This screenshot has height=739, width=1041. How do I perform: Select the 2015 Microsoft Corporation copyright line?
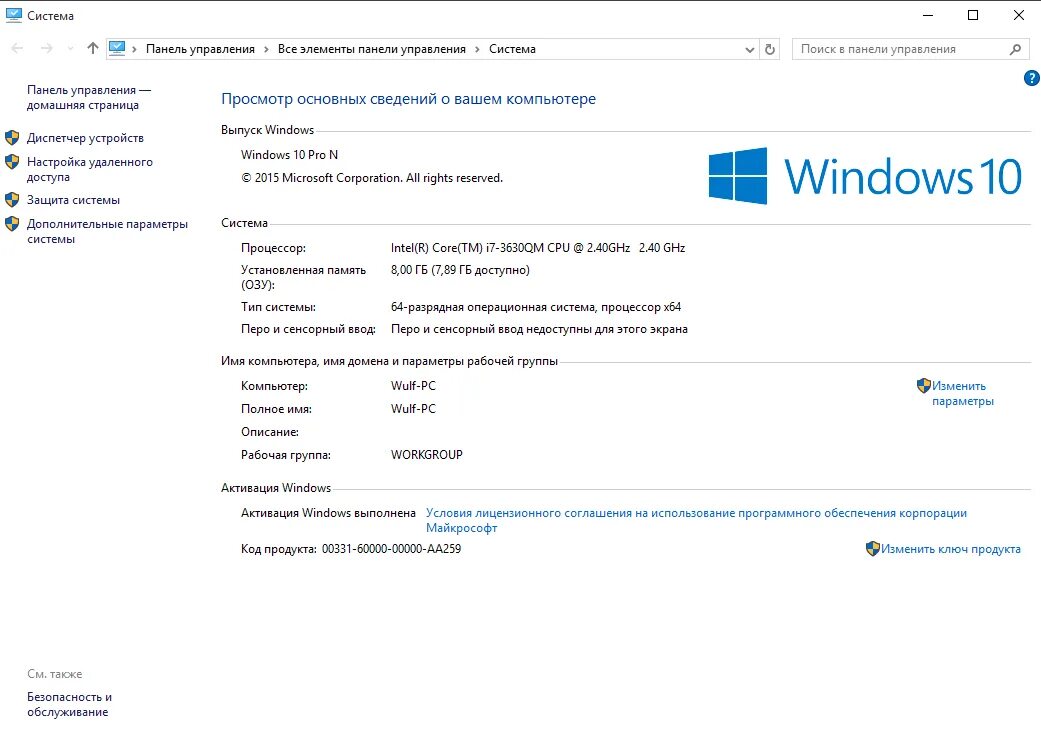372,178
